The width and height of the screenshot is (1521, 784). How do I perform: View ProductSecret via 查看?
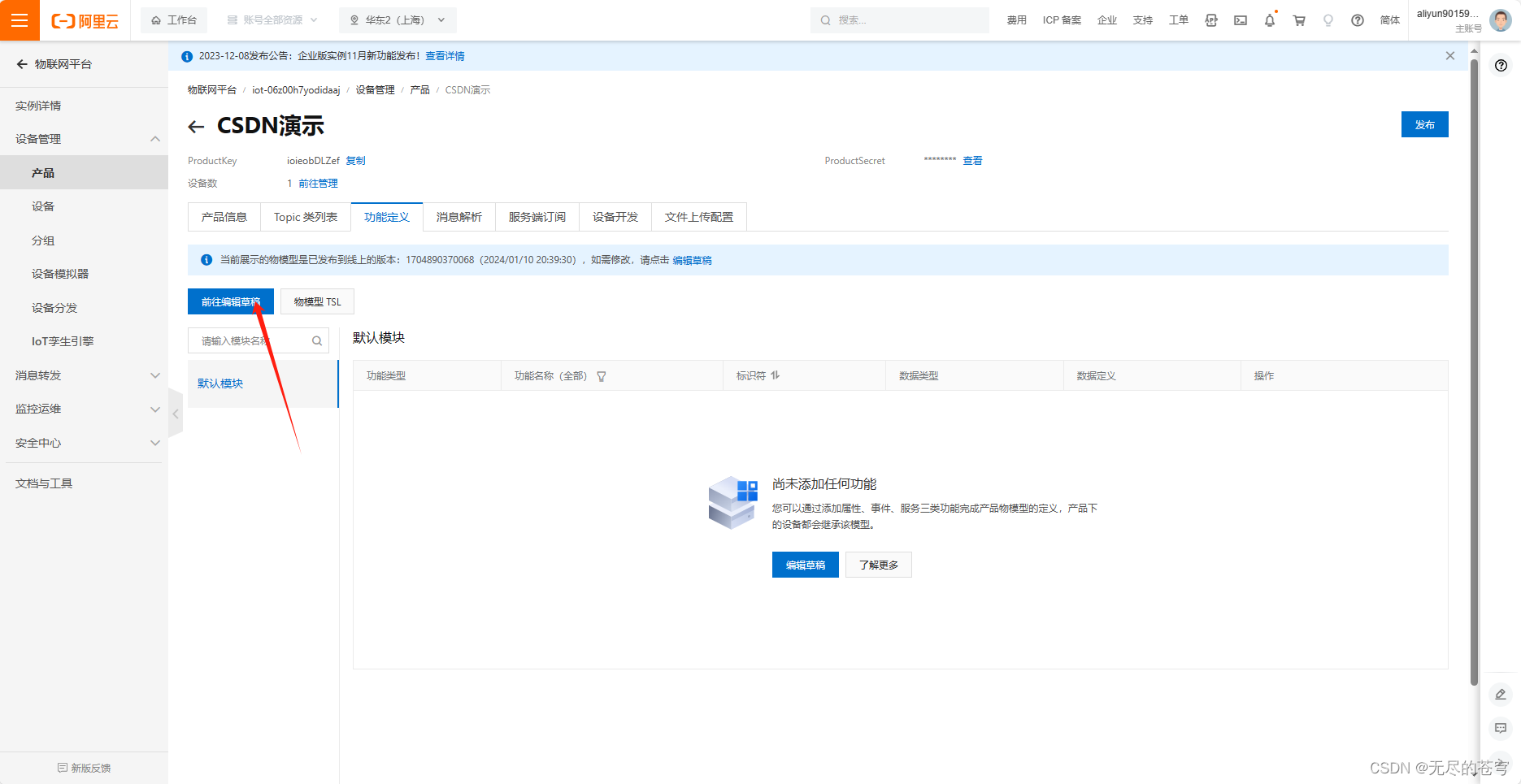pos(972,161)
